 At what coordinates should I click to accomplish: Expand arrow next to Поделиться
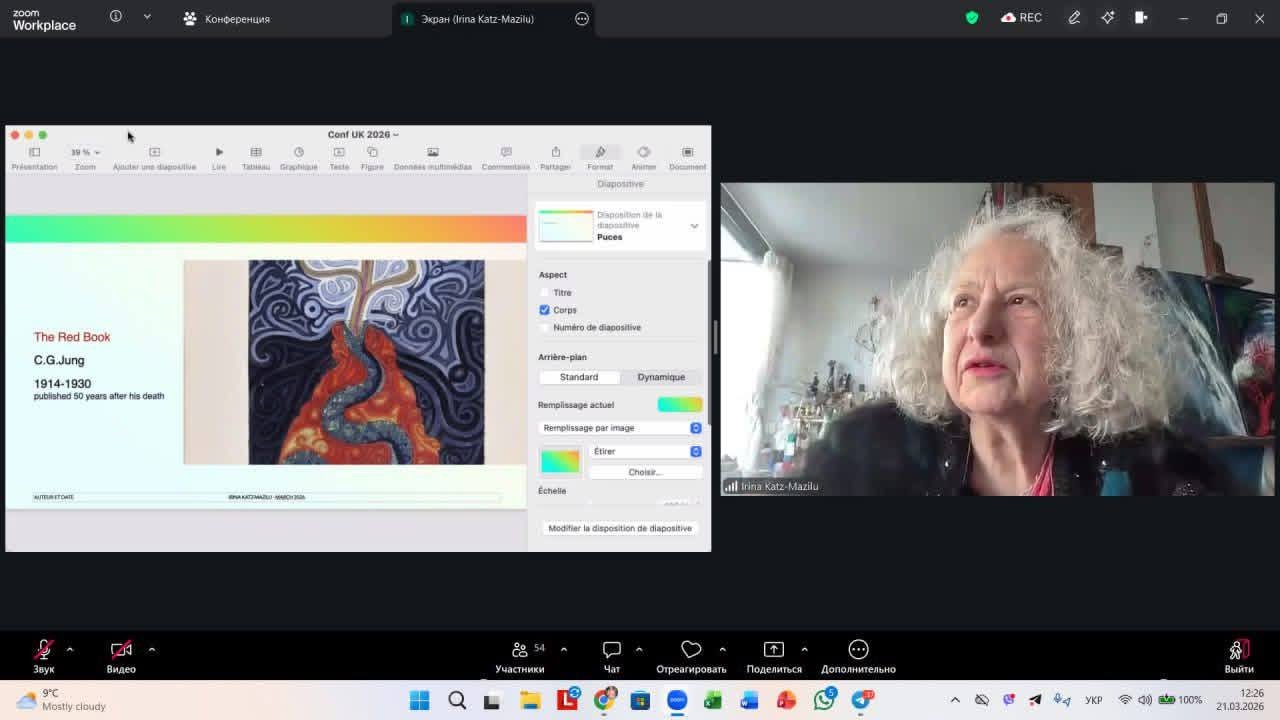click(x=804, y=649)
